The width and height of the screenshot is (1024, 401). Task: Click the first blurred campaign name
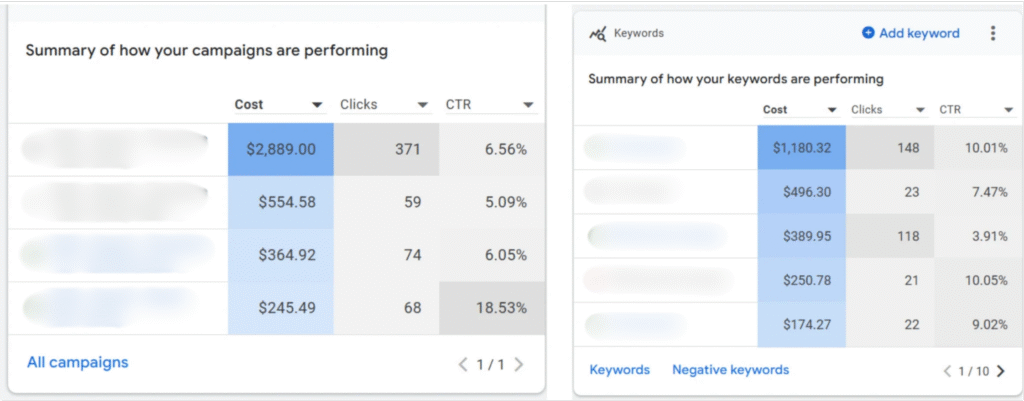[x=115, y=148]
